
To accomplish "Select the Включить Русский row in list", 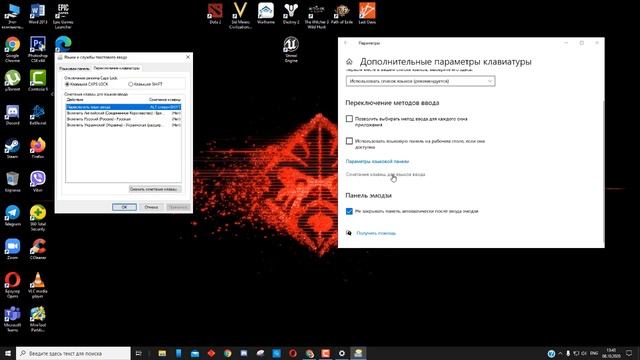I will pyautogui.click(x=123, y=119).
